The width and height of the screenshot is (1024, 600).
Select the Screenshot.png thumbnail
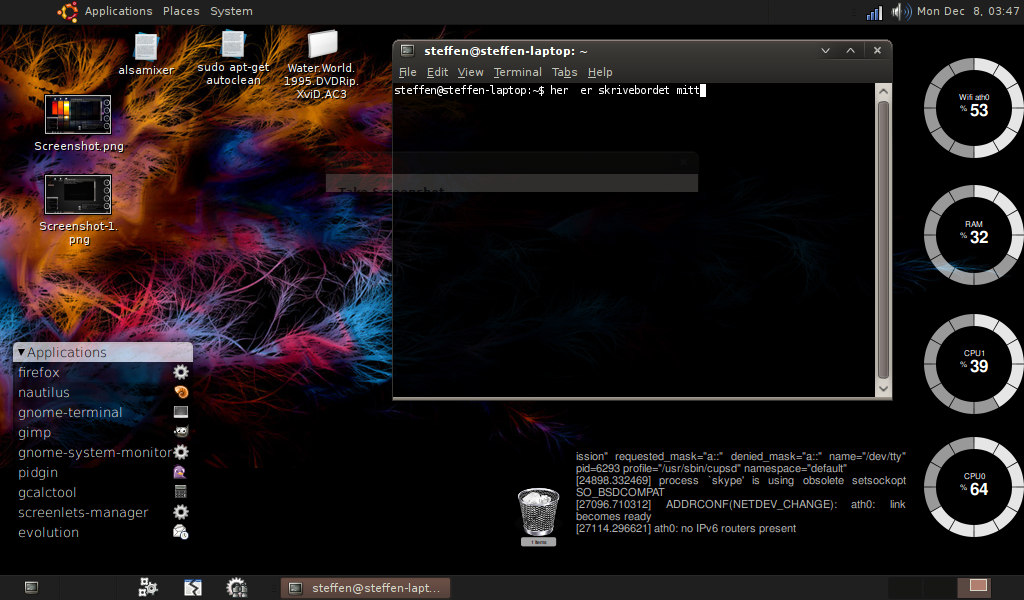coord(78,114)
